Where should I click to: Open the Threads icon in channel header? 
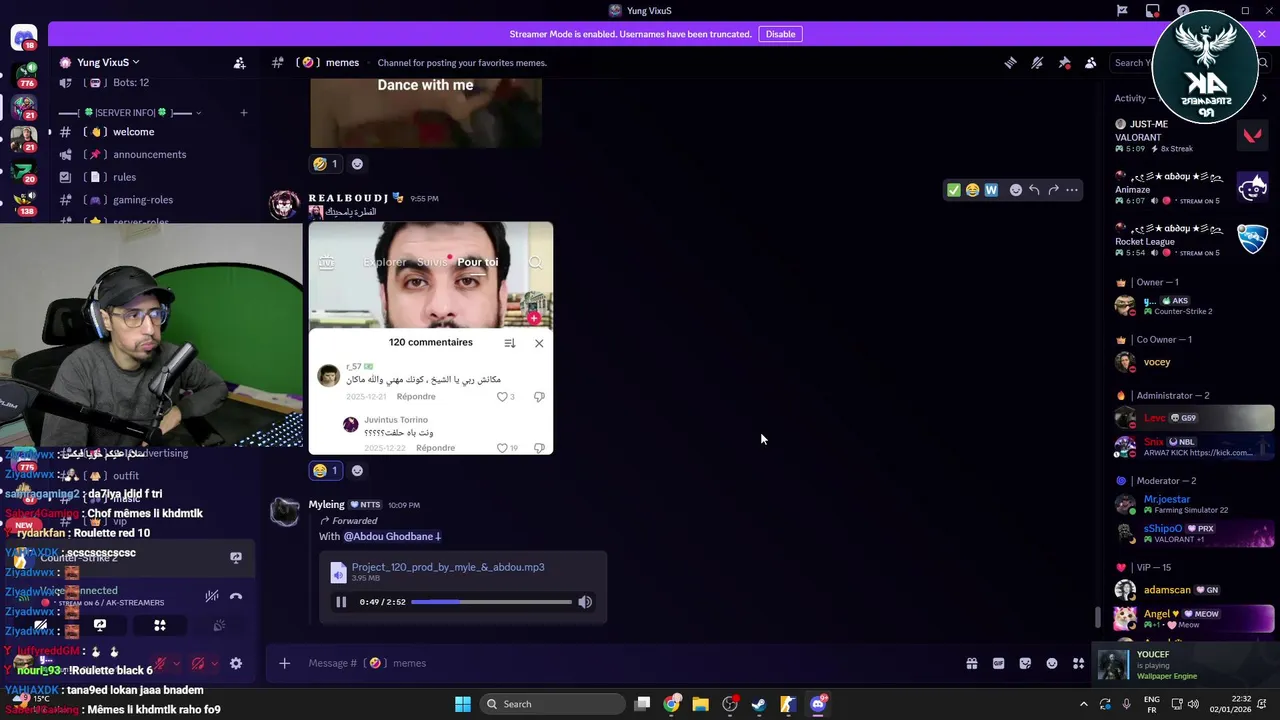(1010, 62)
